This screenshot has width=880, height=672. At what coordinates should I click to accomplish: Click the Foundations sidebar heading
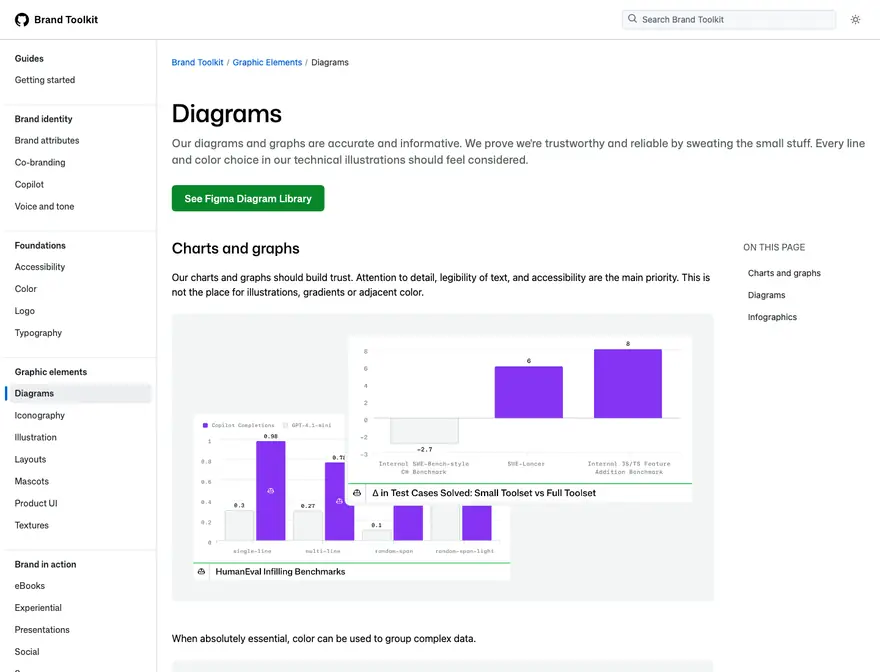tap(40, 245)
